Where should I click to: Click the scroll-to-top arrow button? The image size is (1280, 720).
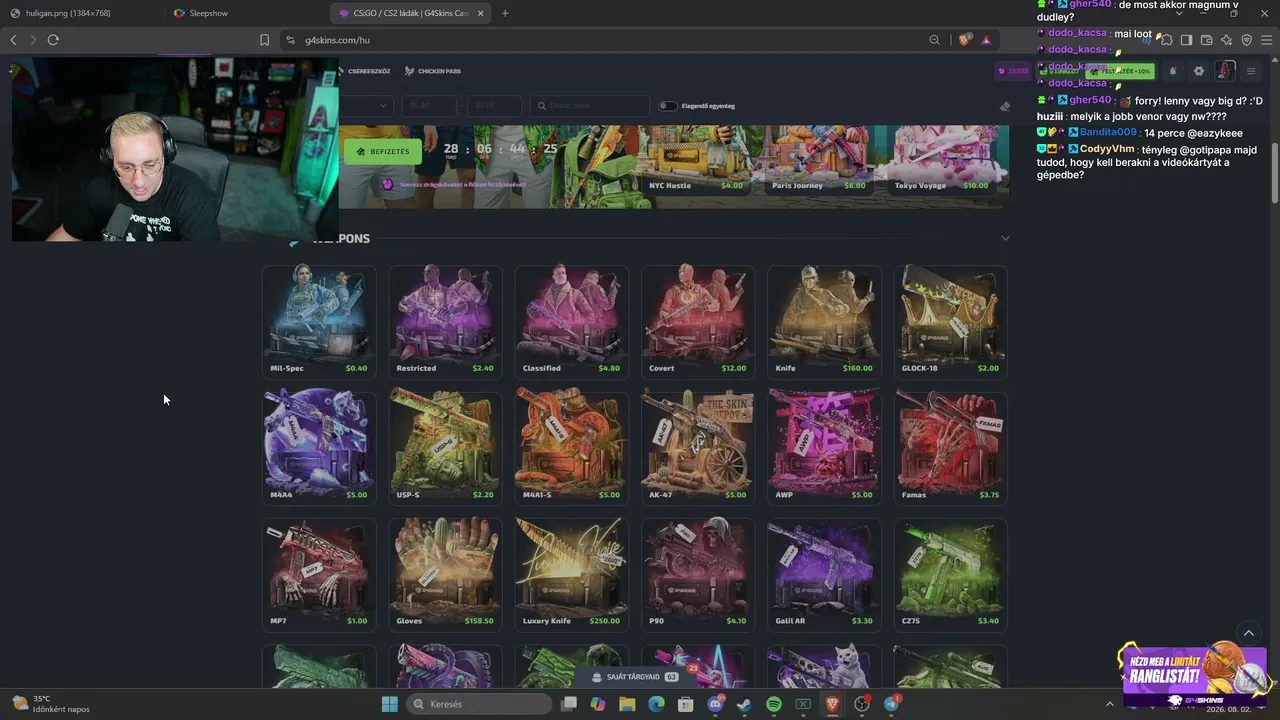[x=1248, y=633]
